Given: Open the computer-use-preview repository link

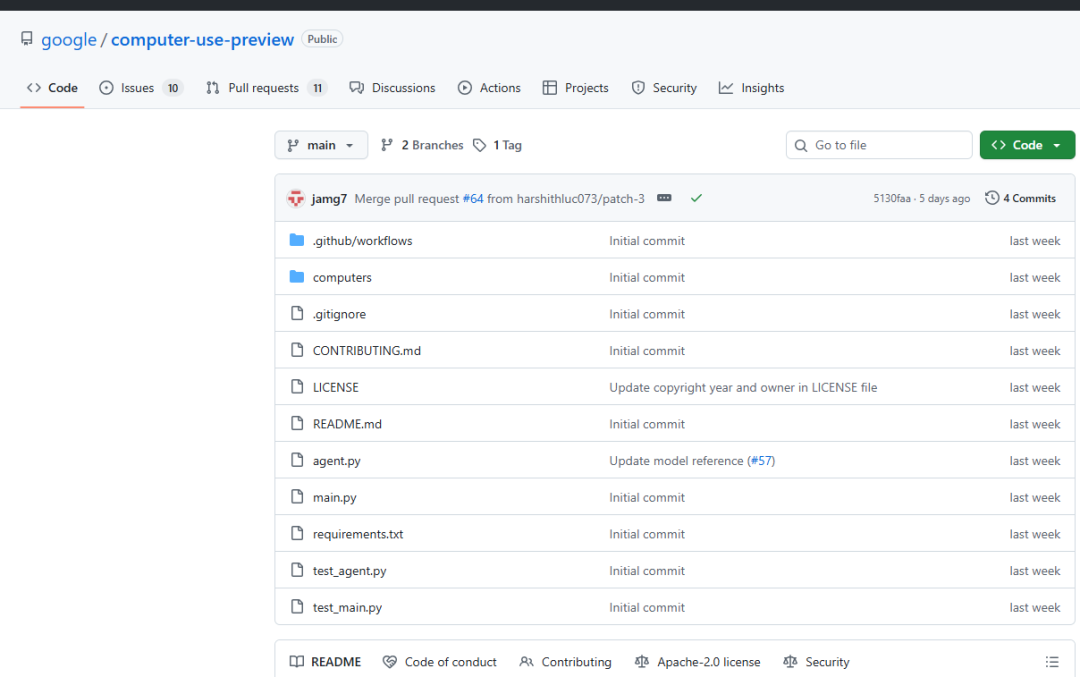Looking at the screenshot, I should click(202, 40).
